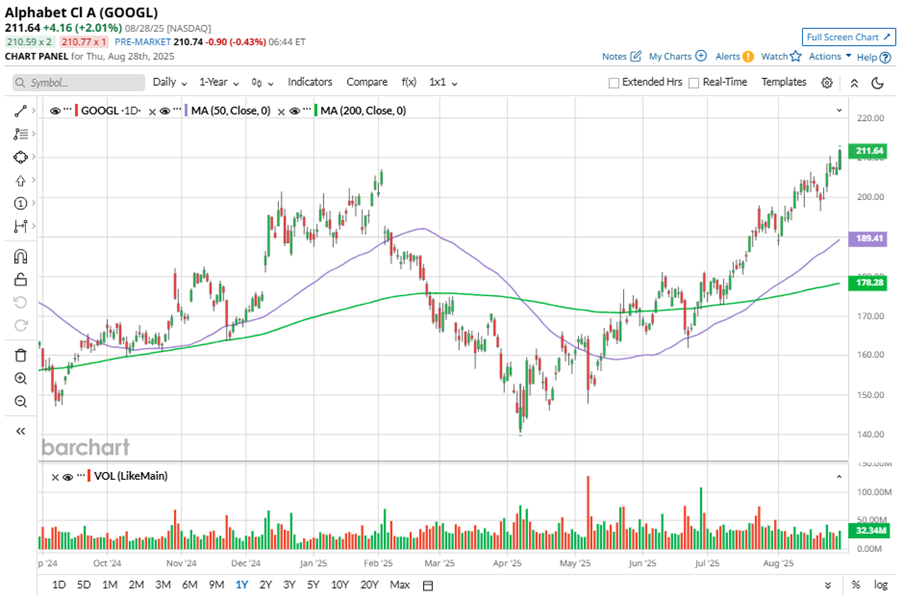Open the chart type candlestick dropdown
903x598 pixels.
pos(262,83)
